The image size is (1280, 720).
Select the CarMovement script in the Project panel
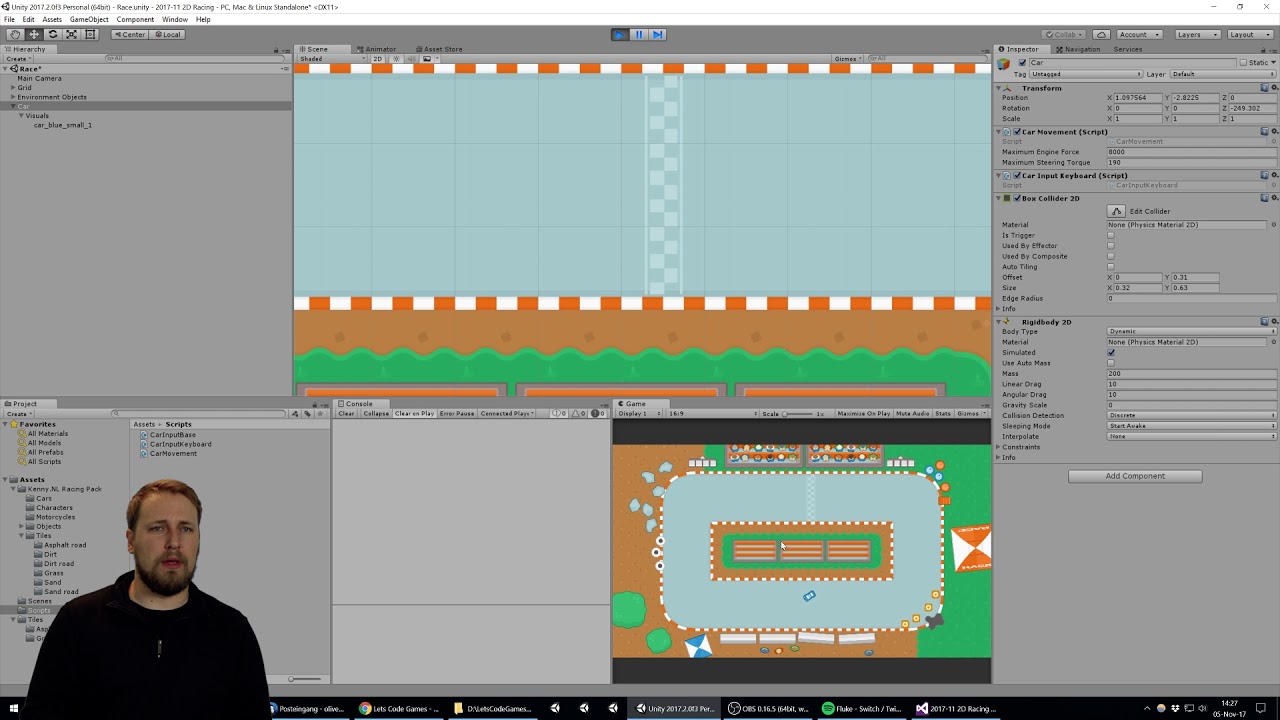[x=172, y=453]
